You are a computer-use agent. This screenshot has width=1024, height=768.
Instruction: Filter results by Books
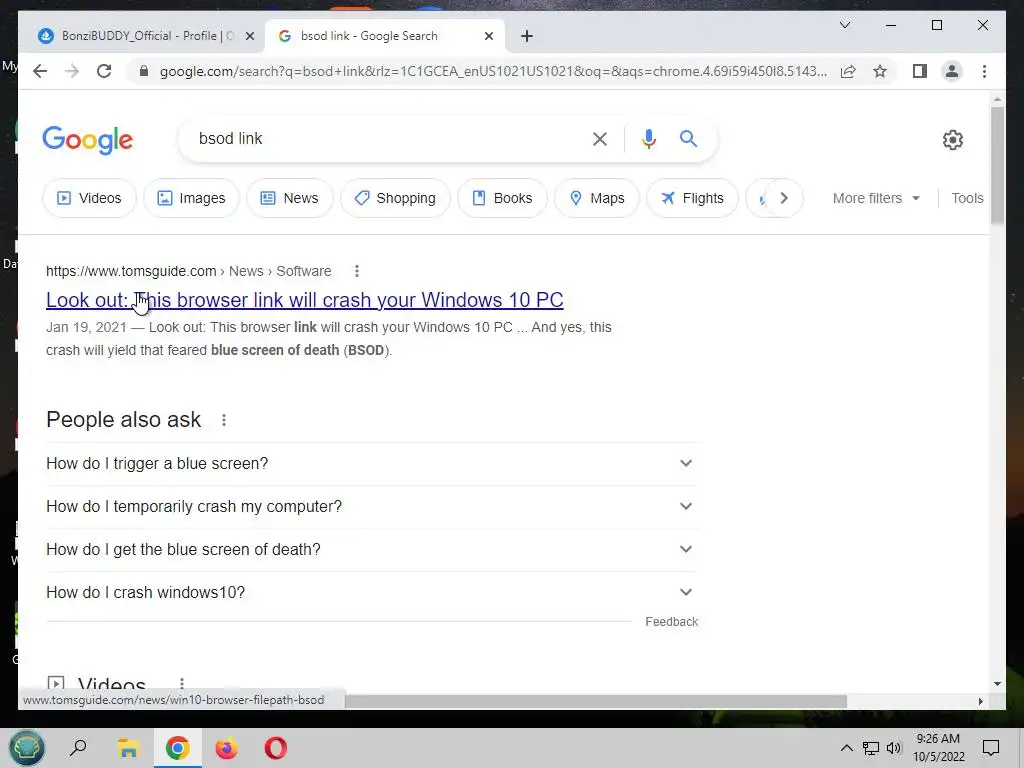pyautogui.click(x=502, y=198)
